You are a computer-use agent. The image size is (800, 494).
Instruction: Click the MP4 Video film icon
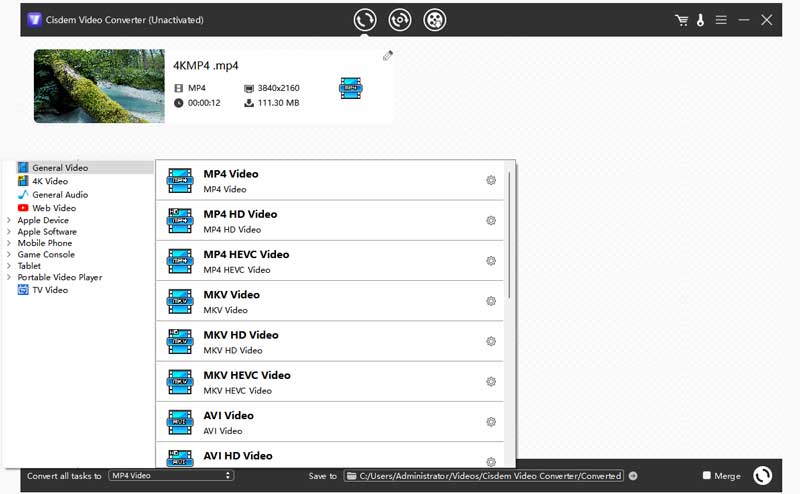click(180, 181)
